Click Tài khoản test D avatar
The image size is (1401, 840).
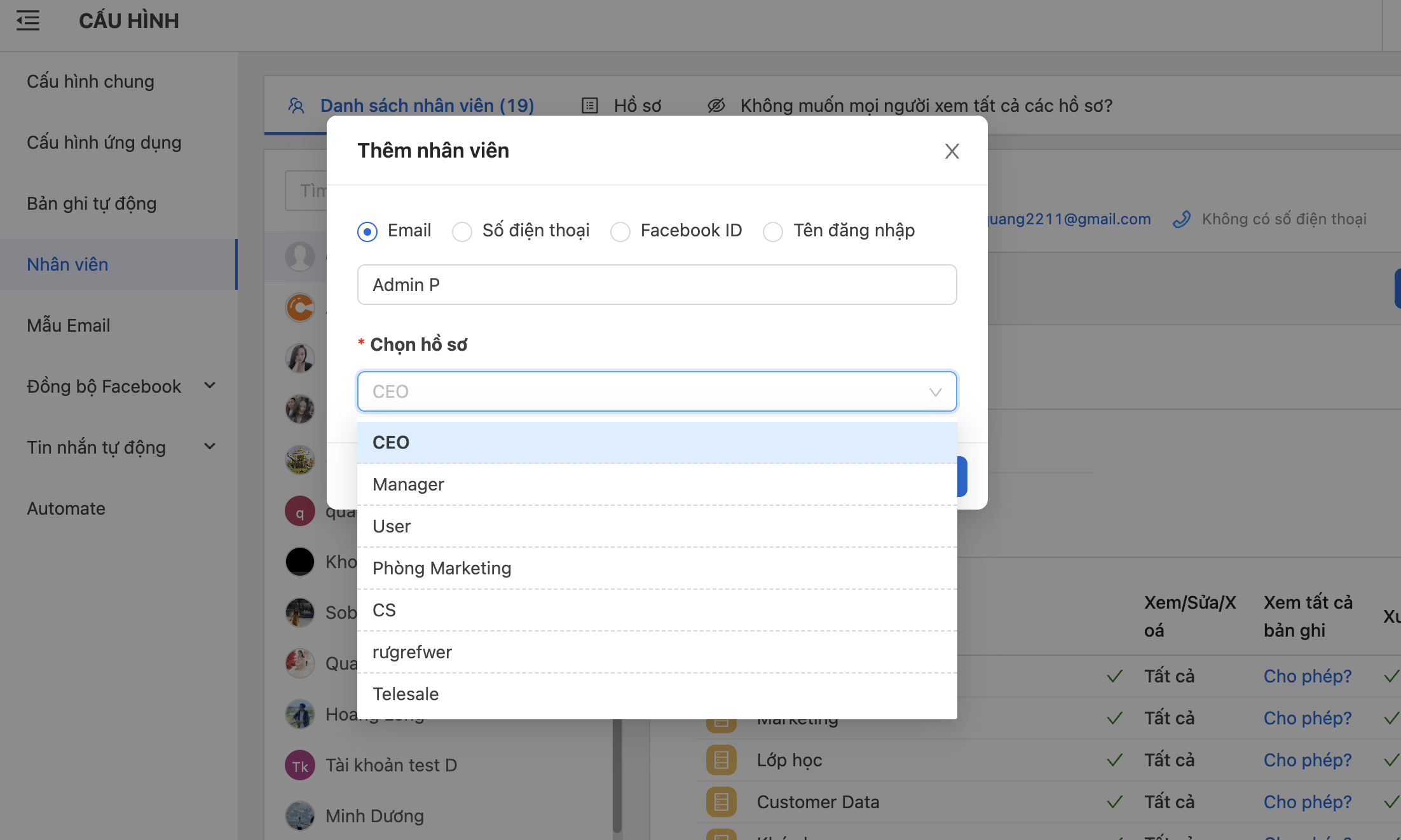300,766
